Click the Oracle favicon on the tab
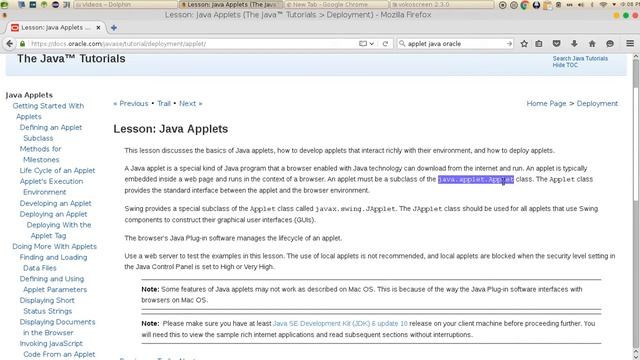The height and width of the screenshot is (360, 640). [15, 28]
